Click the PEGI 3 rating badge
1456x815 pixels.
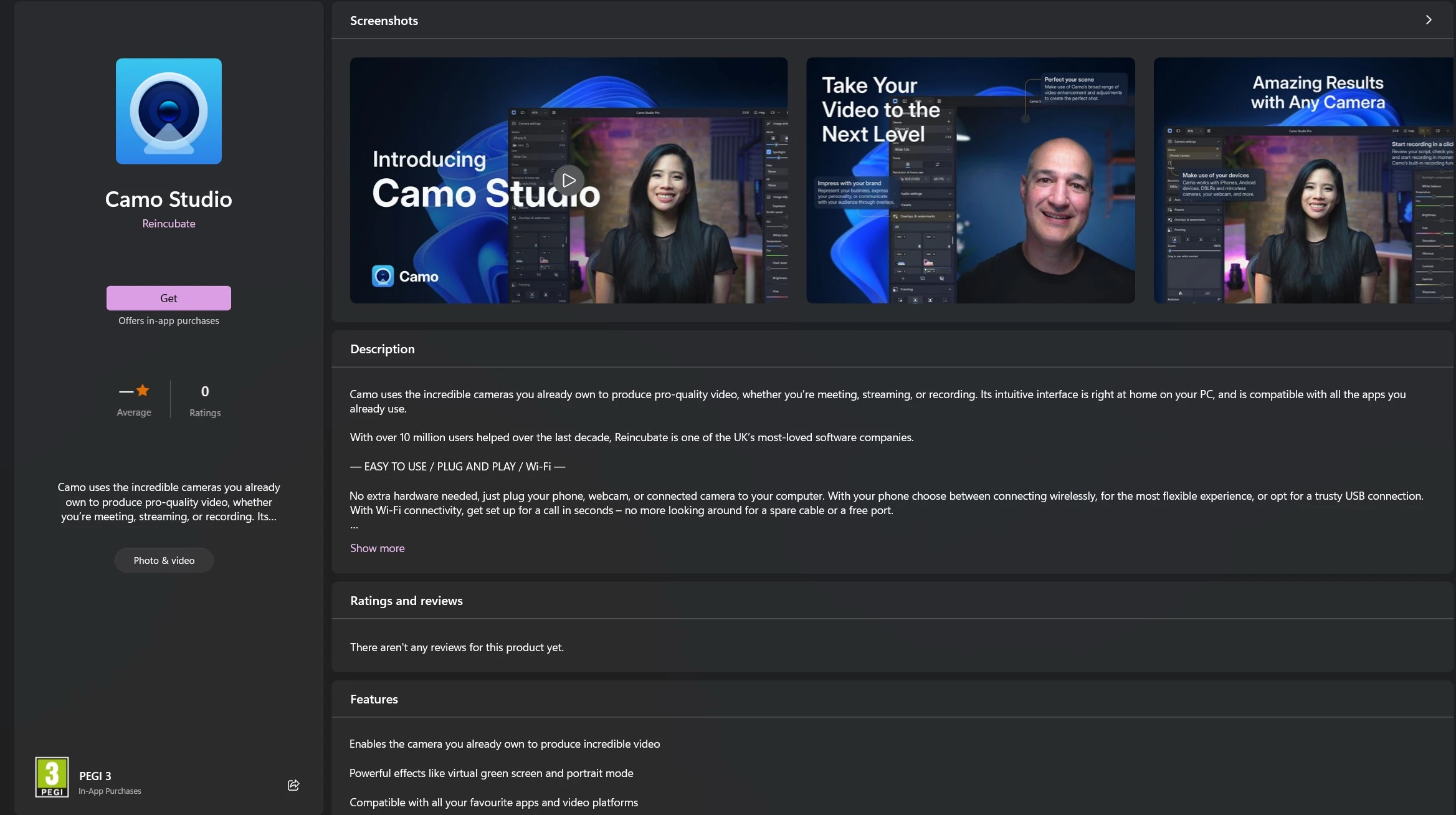(x=52, y=777)
